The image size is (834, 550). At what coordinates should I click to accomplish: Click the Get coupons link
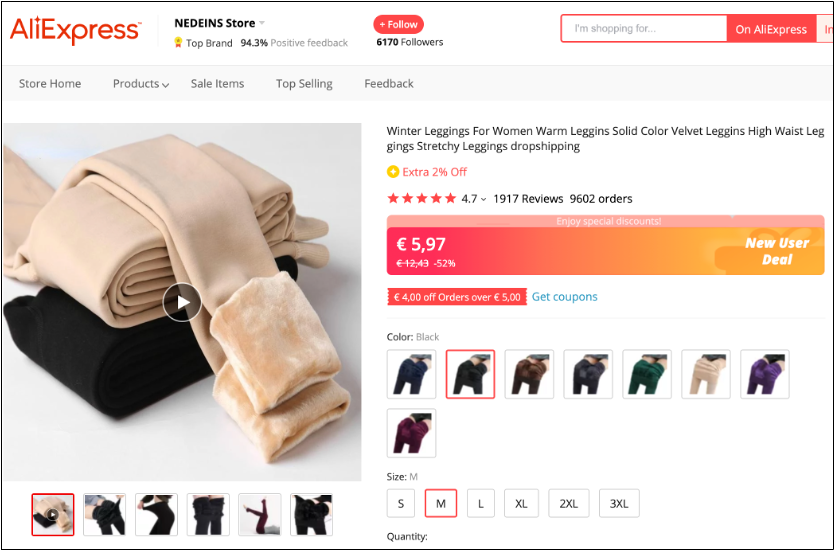pos(564,297)
